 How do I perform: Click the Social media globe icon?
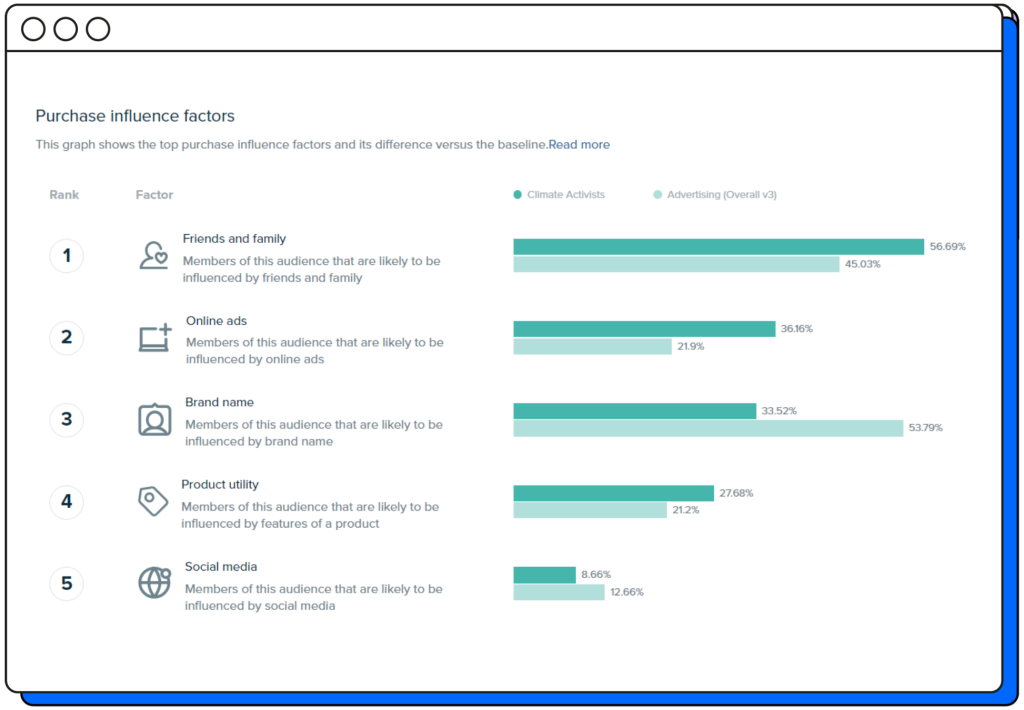click(x=154, y=582)
